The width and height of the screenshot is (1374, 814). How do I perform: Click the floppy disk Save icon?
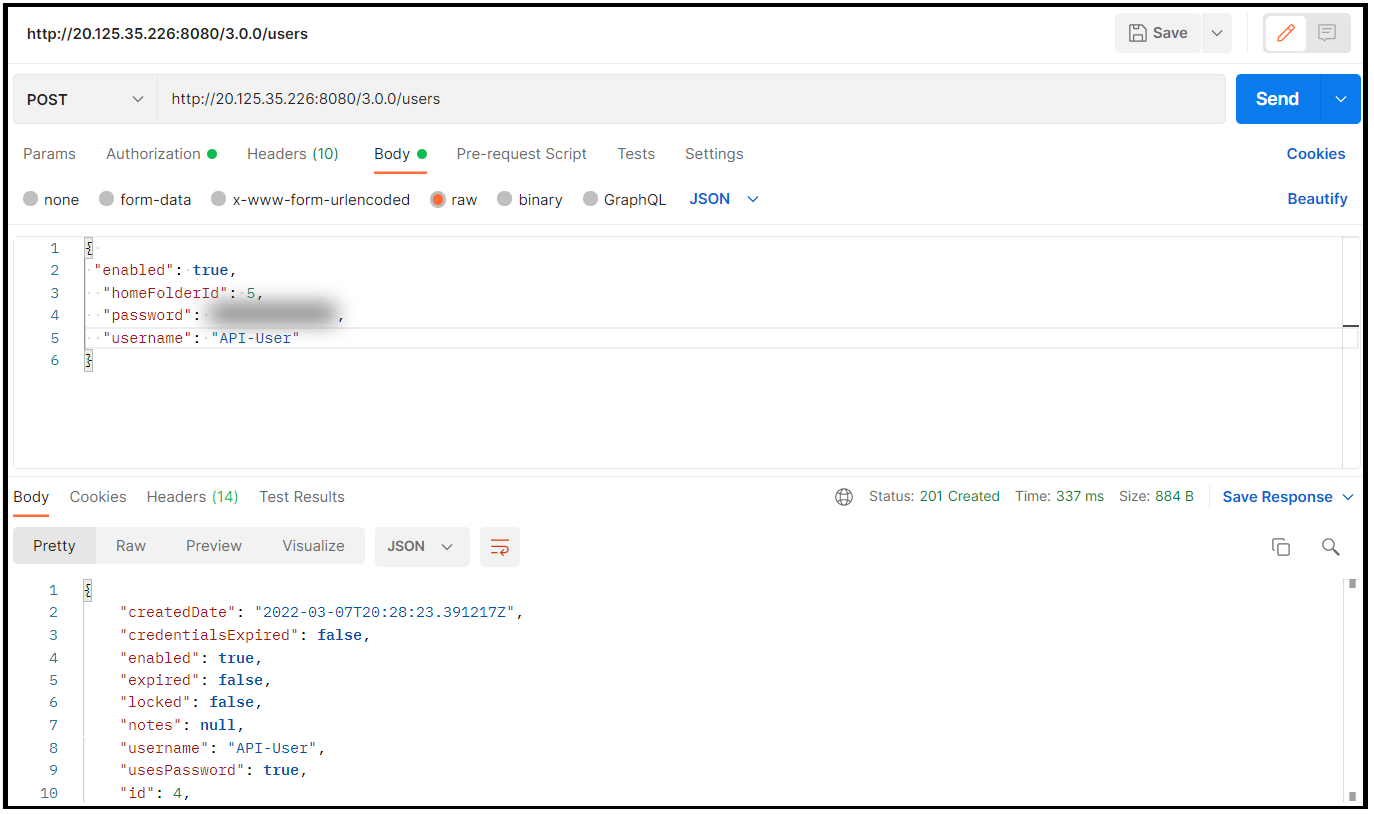point(1137,33)
